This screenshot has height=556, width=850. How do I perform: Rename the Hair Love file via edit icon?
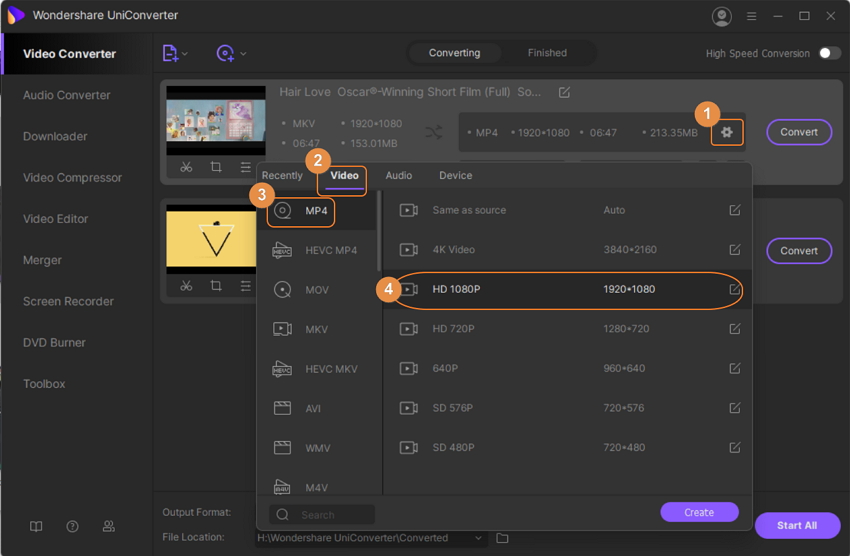[x=564, y=92]
